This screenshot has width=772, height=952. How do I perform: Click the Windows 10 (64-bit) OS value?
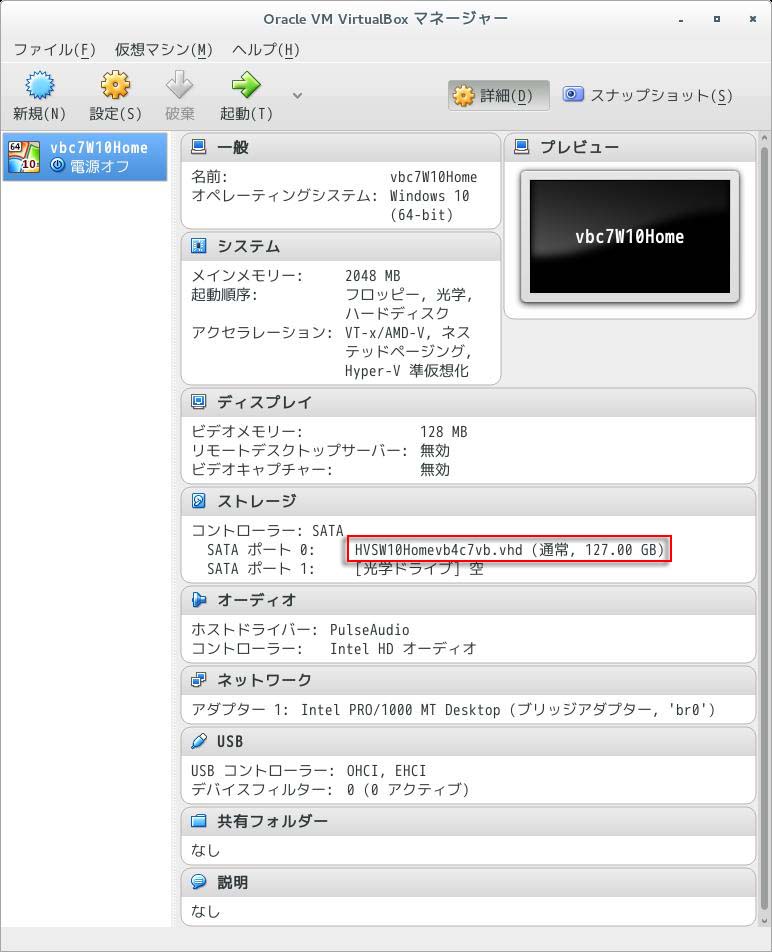tap(430, 205)
